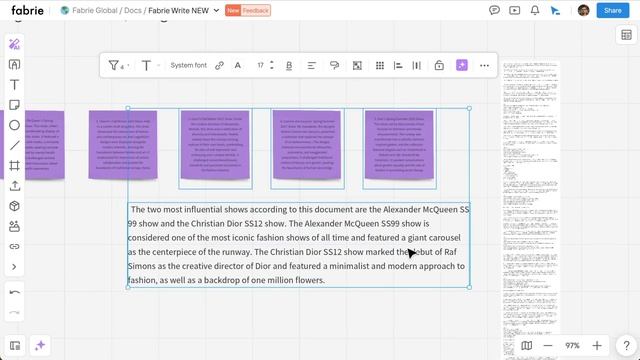Select the circle shape tool
640x360 pixels.
pyautogui.click(x=14, y=125)
